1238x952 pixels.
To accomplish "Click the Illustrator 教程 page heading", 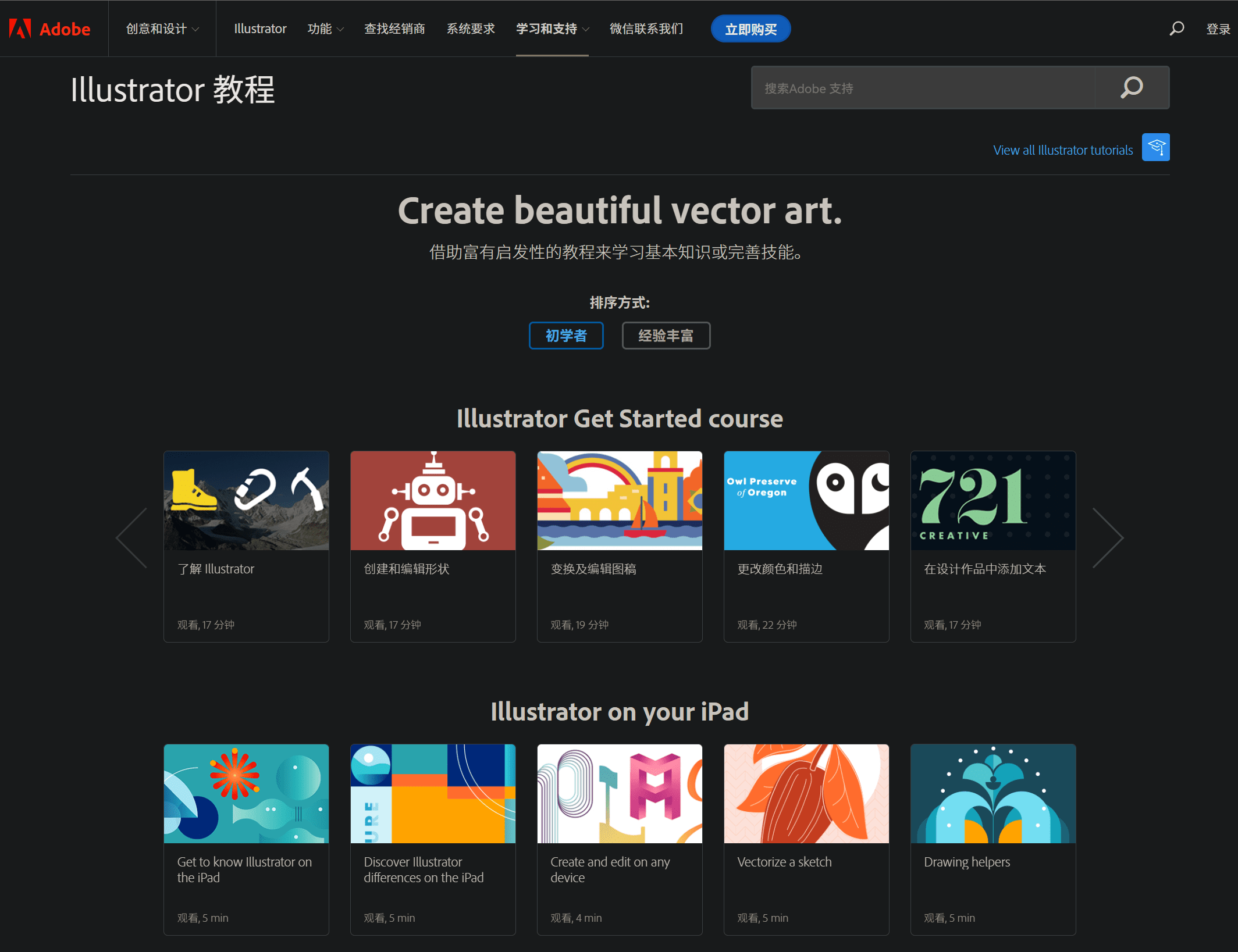I will [173, 90].
